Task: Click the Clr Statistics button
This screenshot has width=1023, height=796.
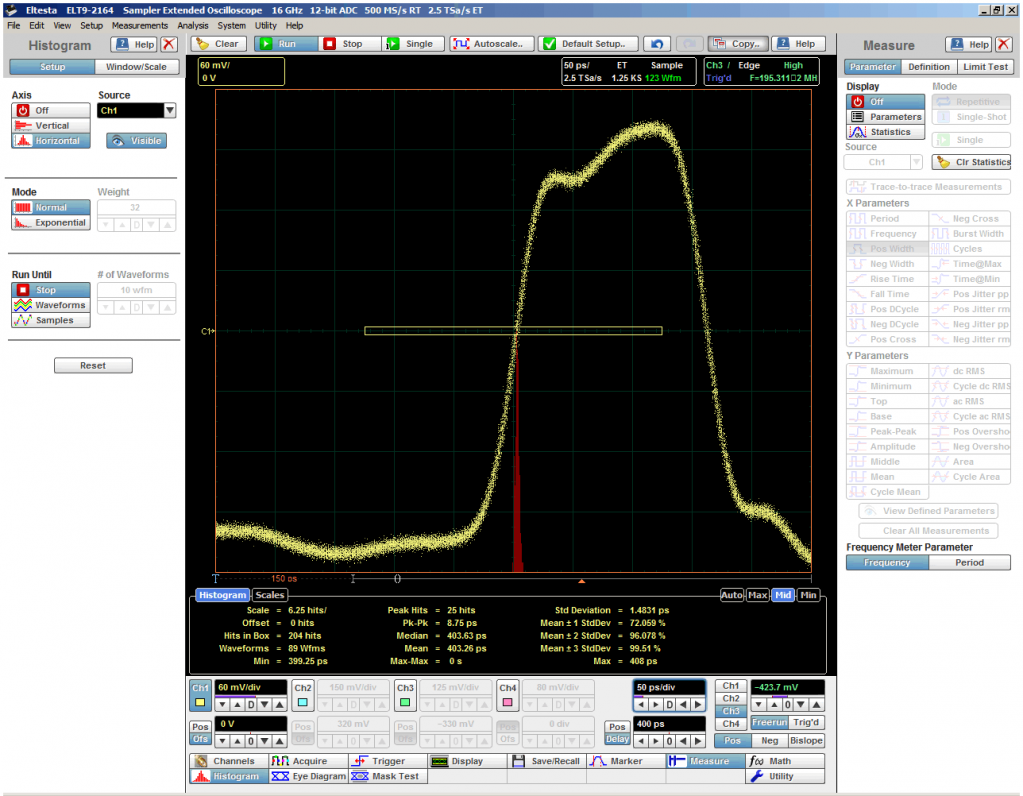Action: click(x=971, y=162)
